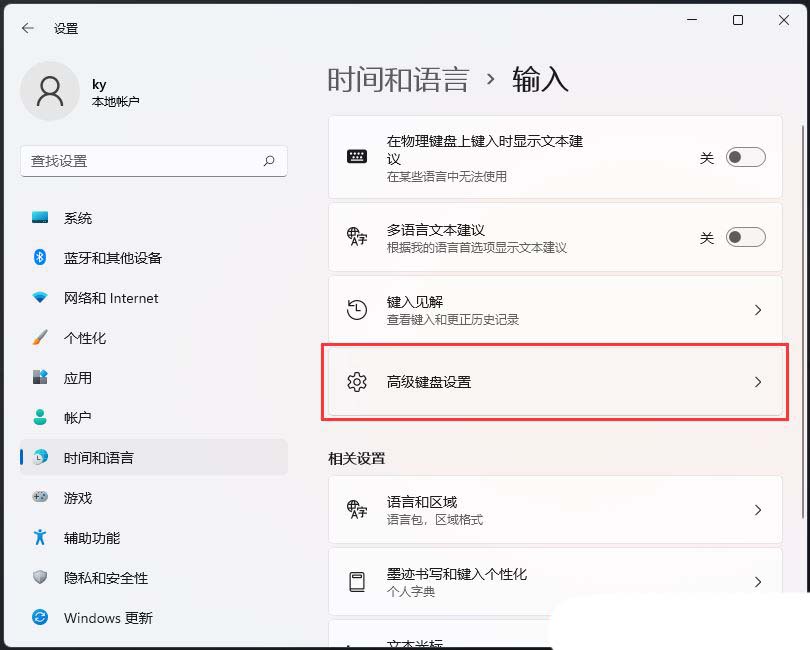810x650 pixels.
Task: Click the back arrow icon
Action: (27, 28)
